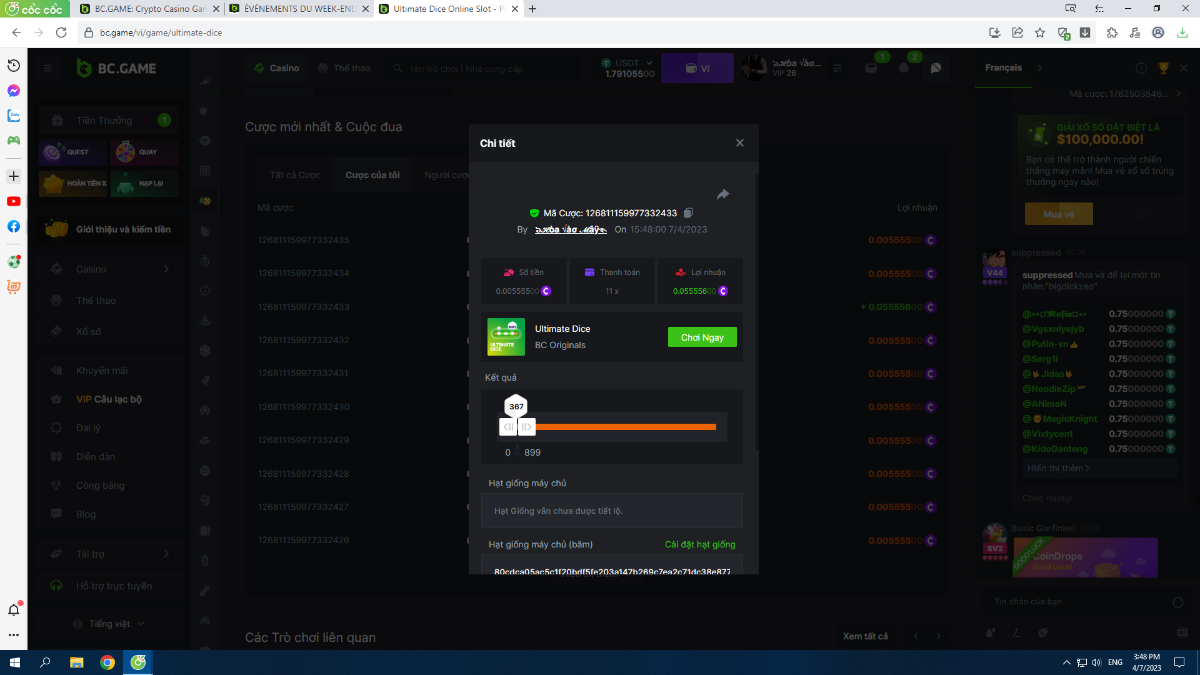Click the server seed hash field
The height and width of the screenshot is (675, 1200).
(x=611, y=571)
